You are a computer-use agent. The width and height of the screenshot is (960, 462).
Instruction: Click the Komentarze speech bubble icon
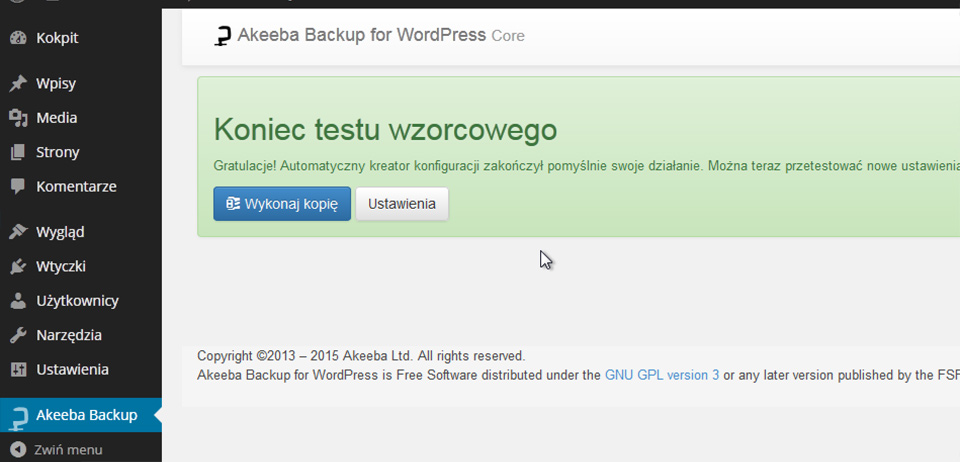click(19, 186)
